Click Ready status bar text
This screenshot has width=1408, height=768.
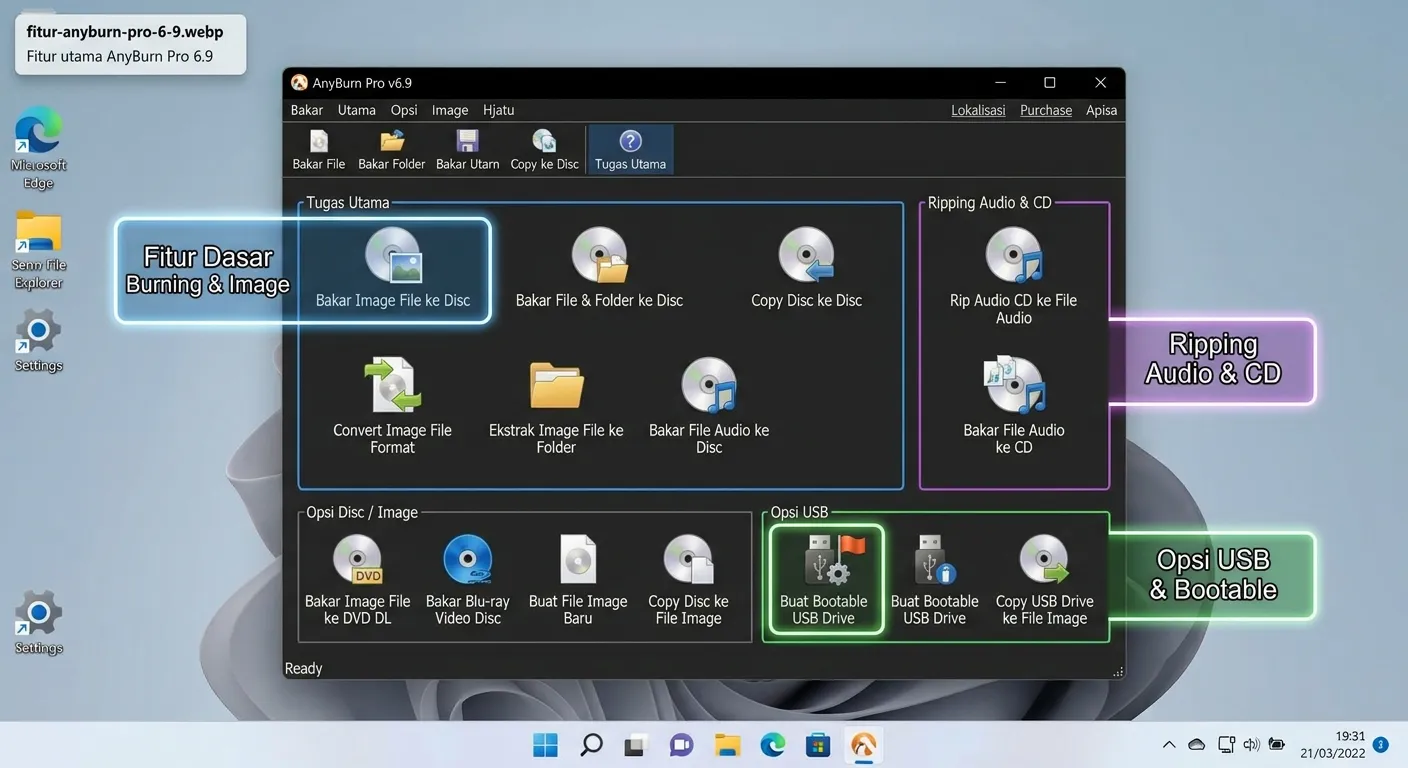click(304, 668)
